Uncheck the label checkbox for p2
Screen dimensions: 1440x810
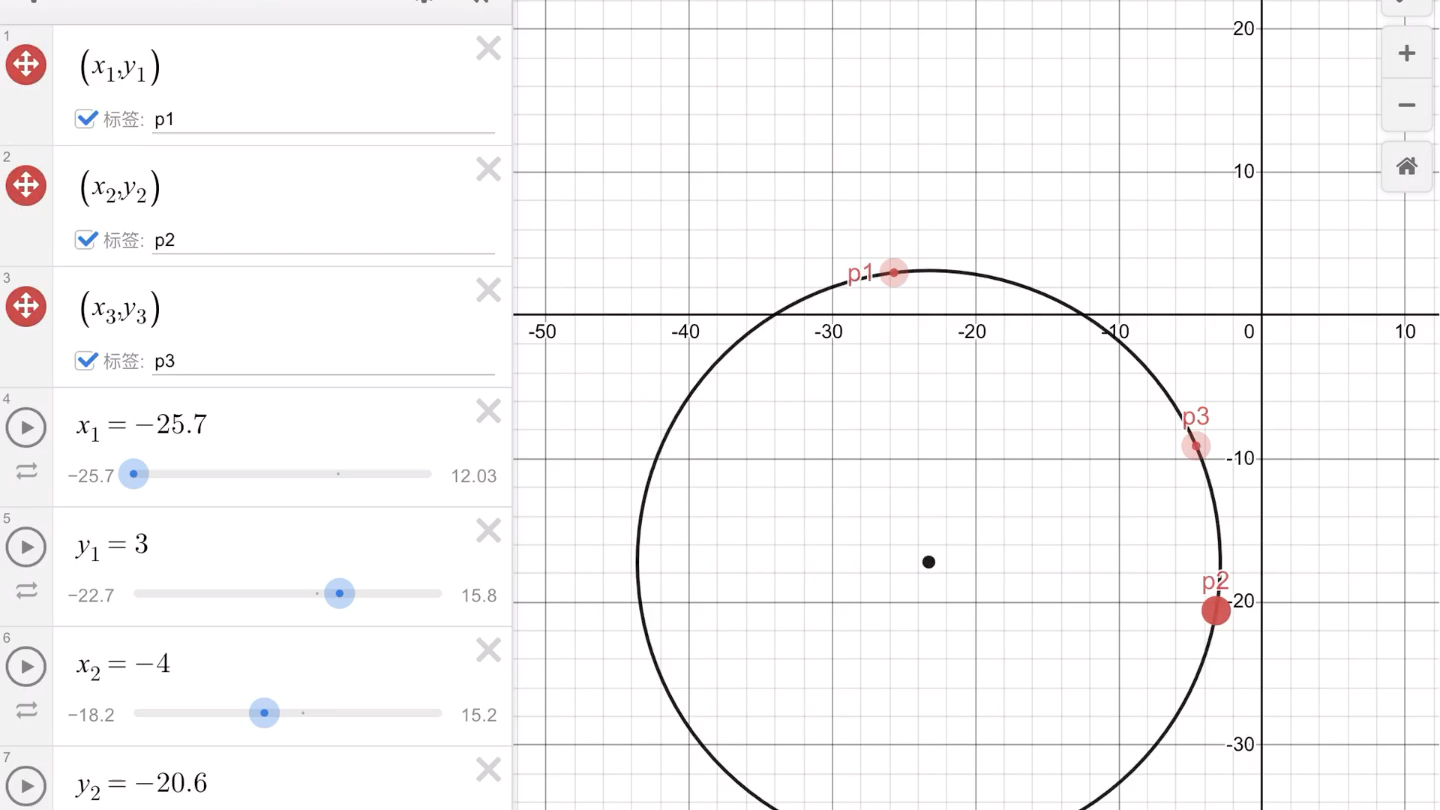pyautogui.click(x=87, y=239)
